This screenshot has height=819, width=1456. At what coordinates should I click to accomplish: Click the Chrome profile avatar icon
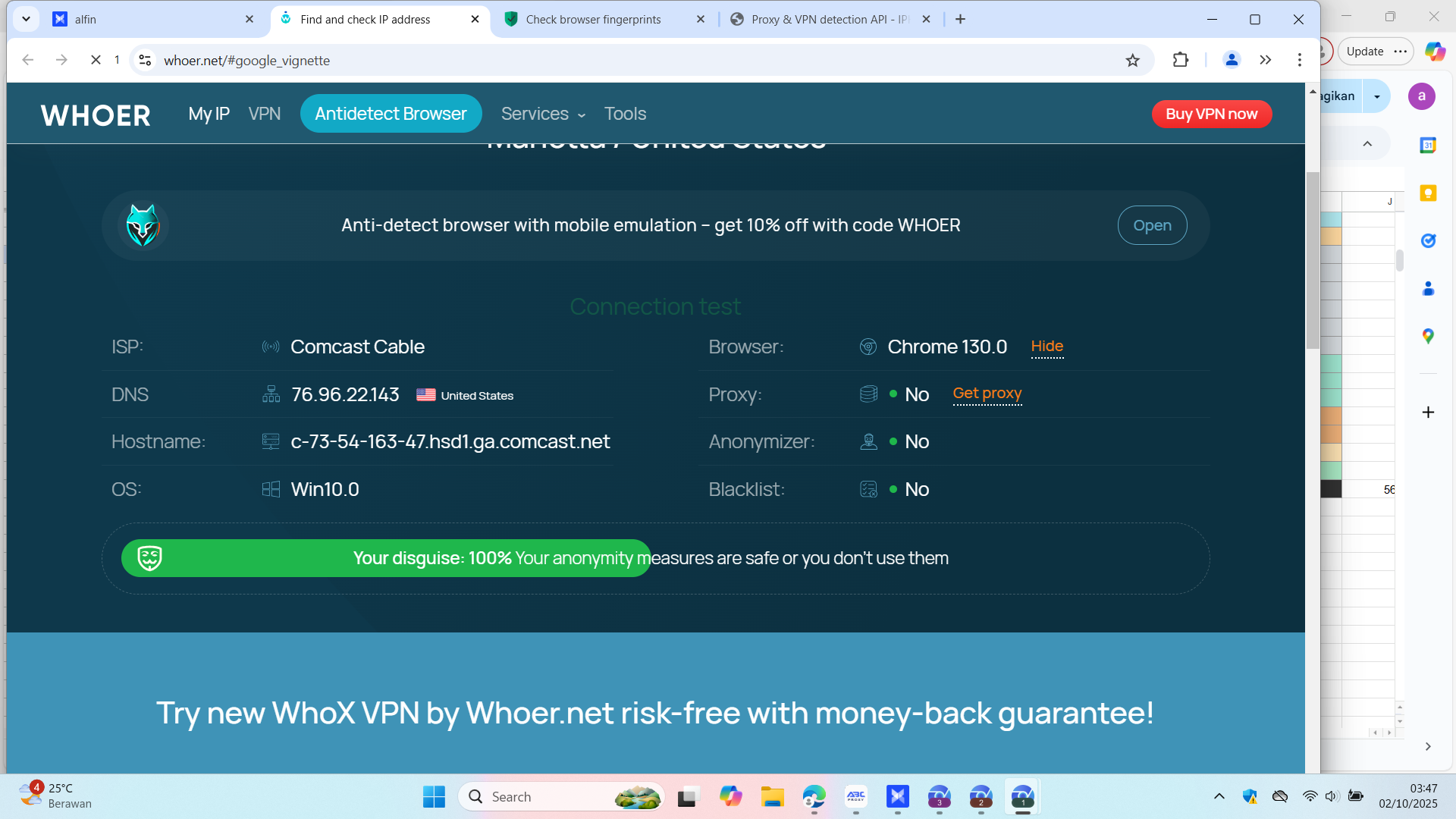click(1232, 60)
